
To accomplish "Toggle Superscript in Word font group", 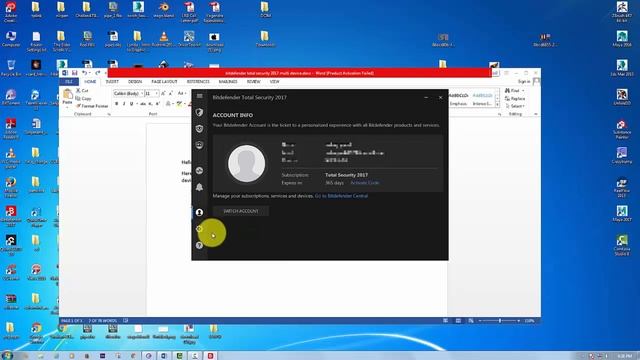I will (x=158, y=104).
